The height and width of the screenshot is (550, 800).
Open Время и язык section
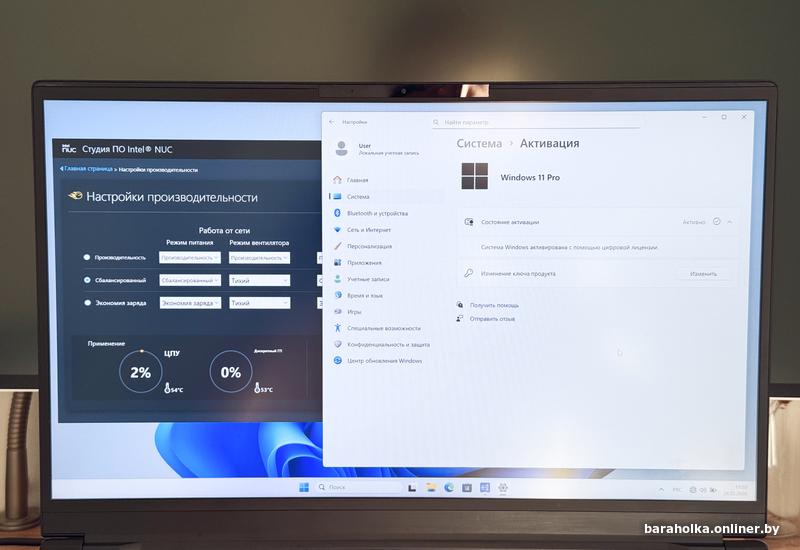click(387, 295)
